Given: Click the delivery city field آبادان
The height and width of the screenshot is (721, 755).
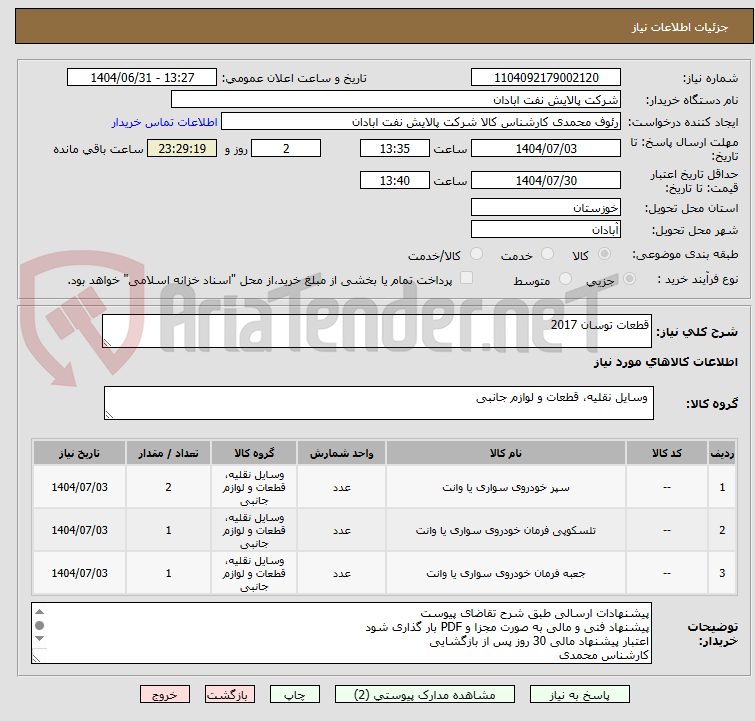Looking at the screenshot, I should (x=546, y=230).
